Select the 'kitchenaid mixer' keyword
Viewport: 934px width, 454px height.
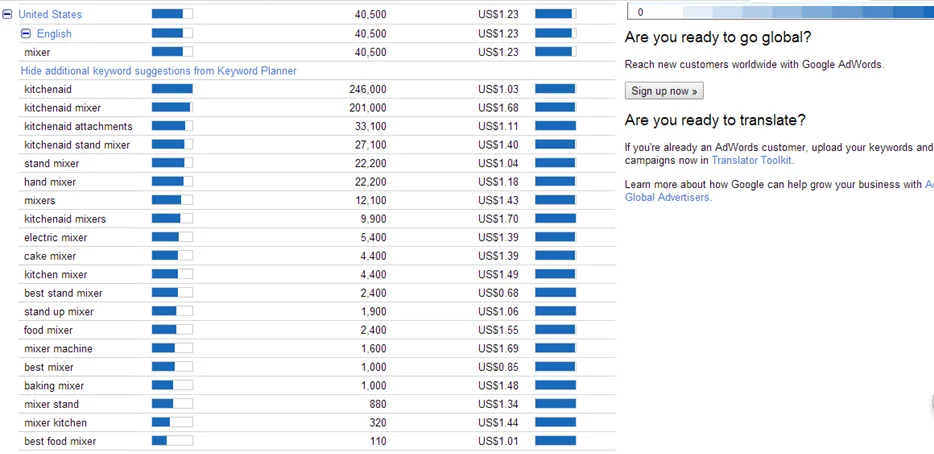63,108
